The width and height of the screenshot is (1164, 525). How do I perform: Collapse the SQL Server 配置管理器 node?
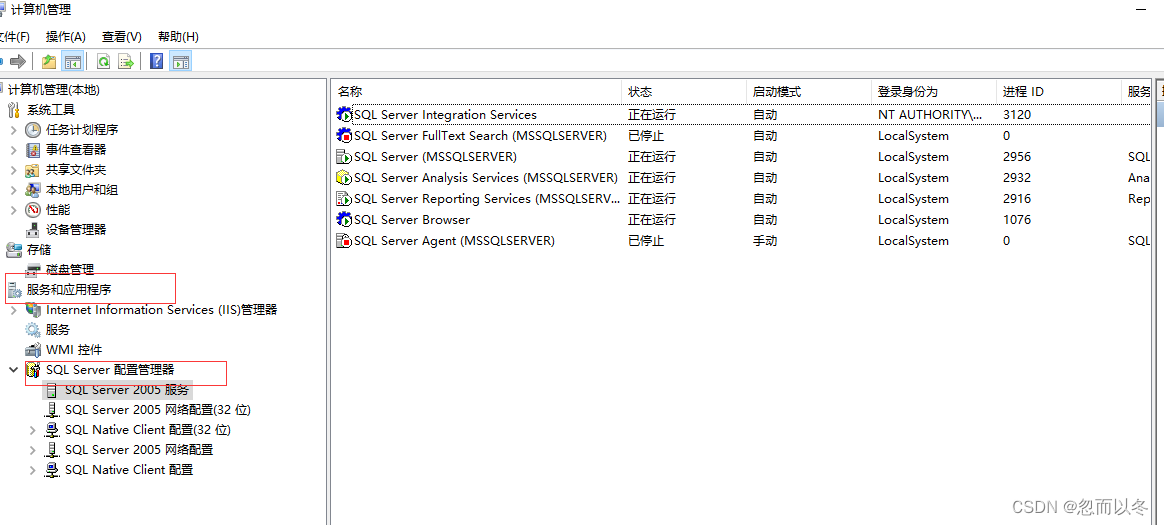pos(13,370)
